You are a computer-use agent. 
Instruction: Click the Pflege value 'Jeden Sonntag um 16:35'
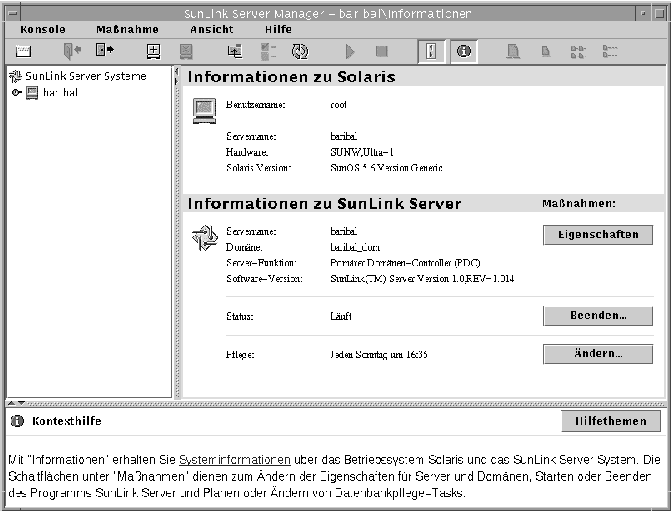379,355
